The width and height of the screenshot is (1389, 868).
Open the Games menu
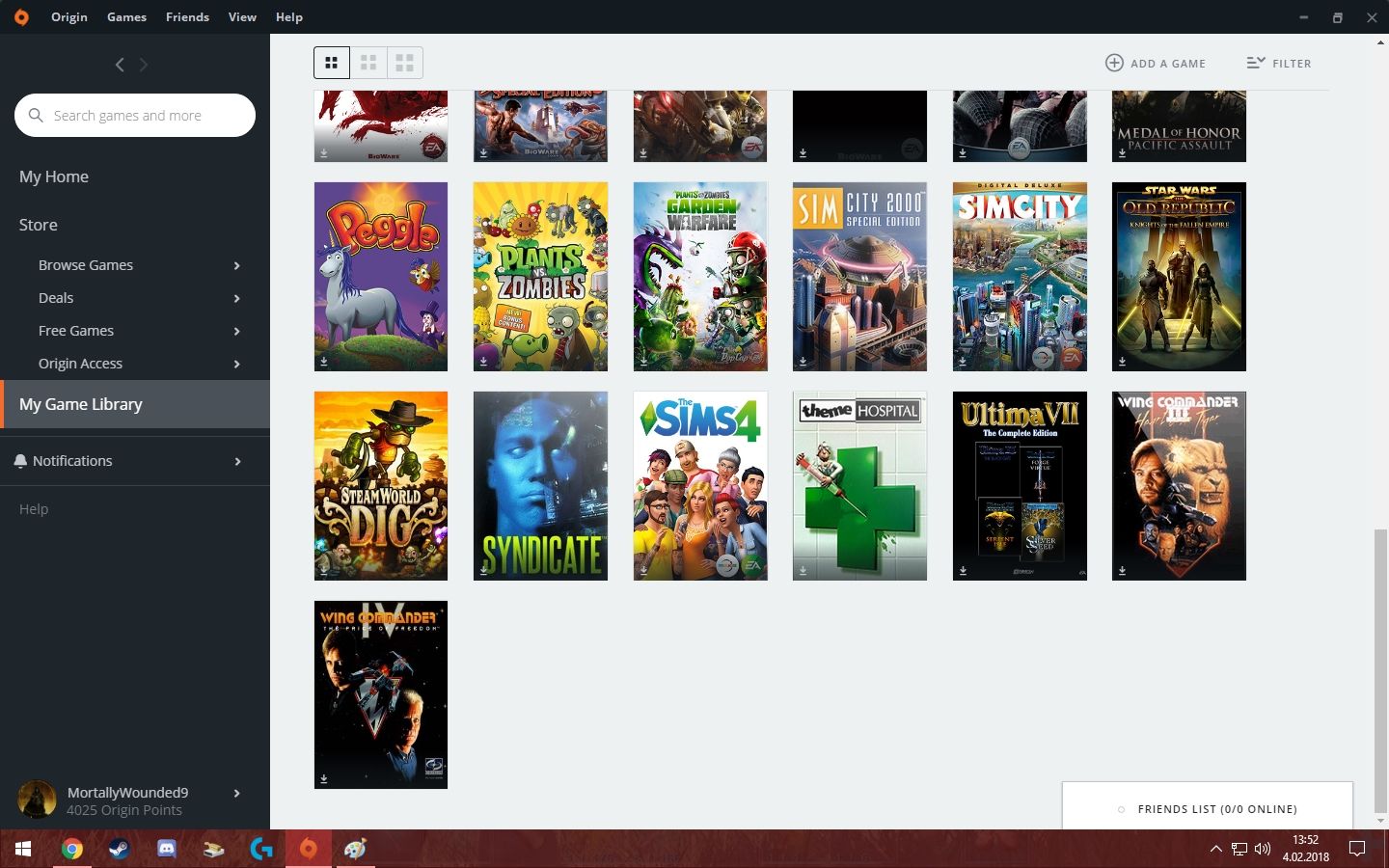pos(126,17)
